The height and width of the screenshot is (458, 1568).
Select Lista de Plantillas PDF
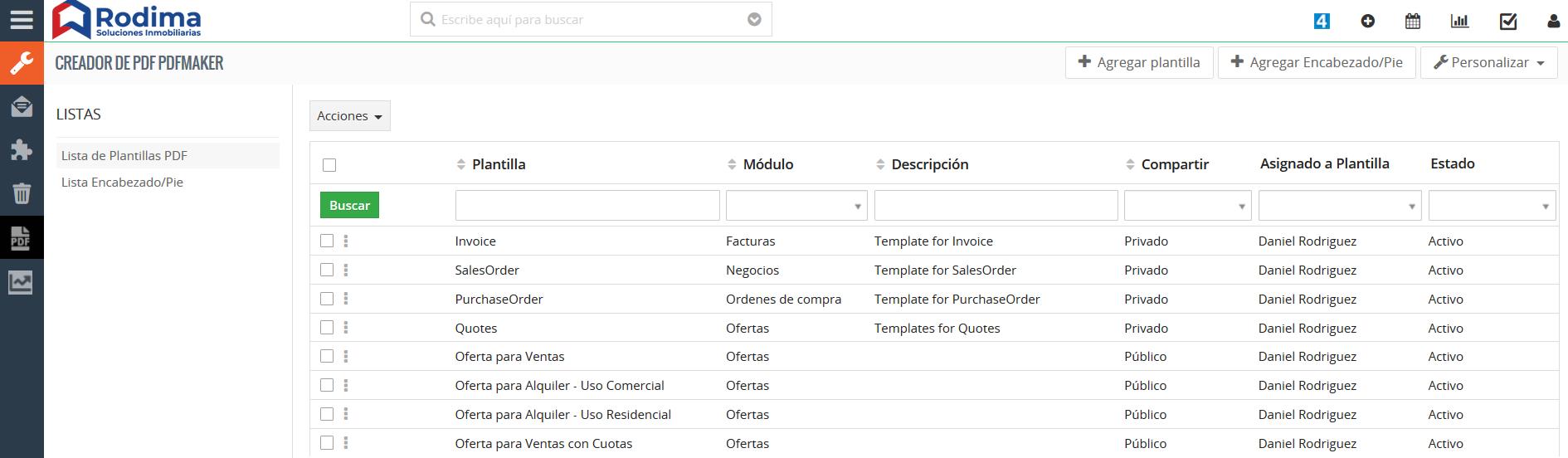click(124, 156)
